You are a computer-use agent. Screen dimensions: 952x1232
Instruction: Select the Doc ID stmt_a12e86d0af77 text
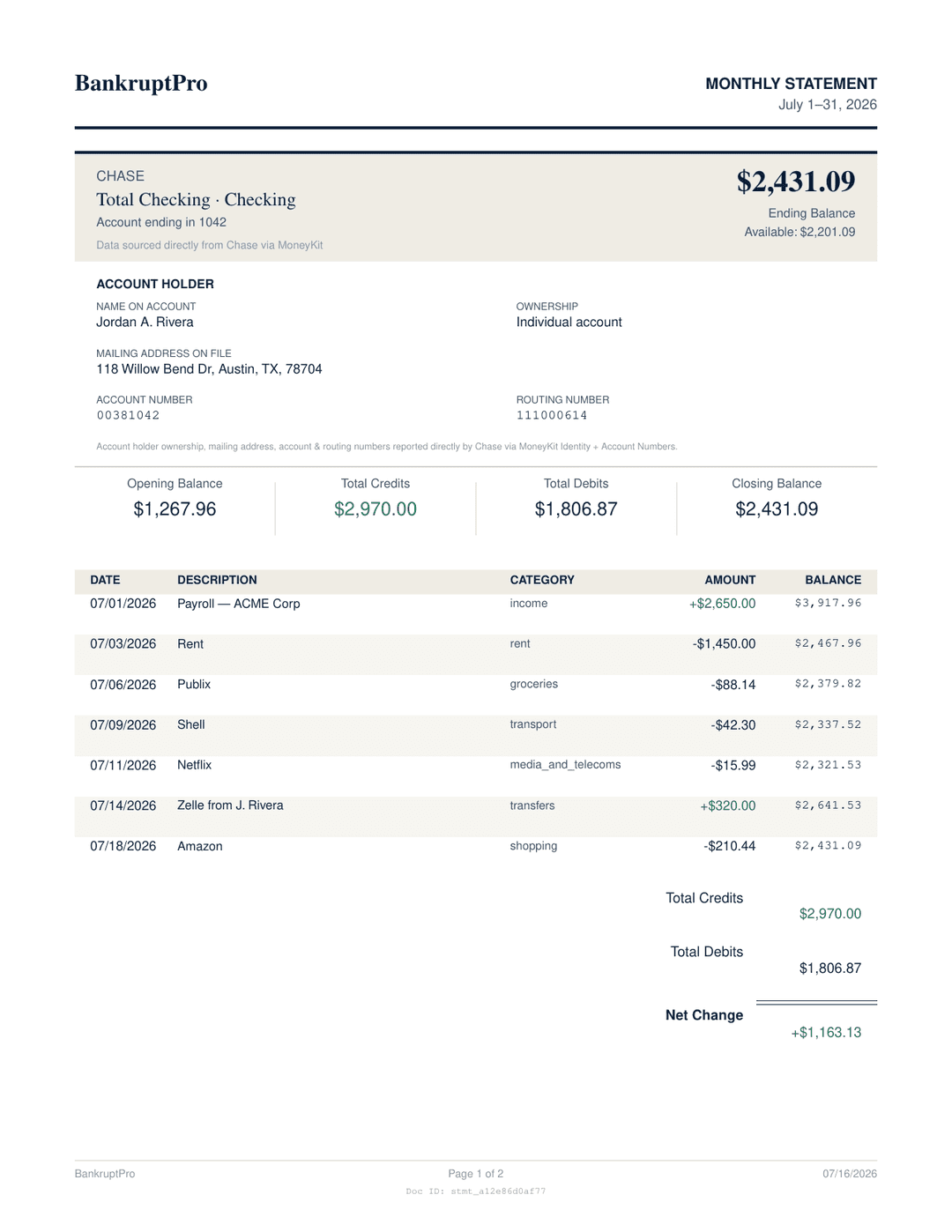coord(476,1192)
